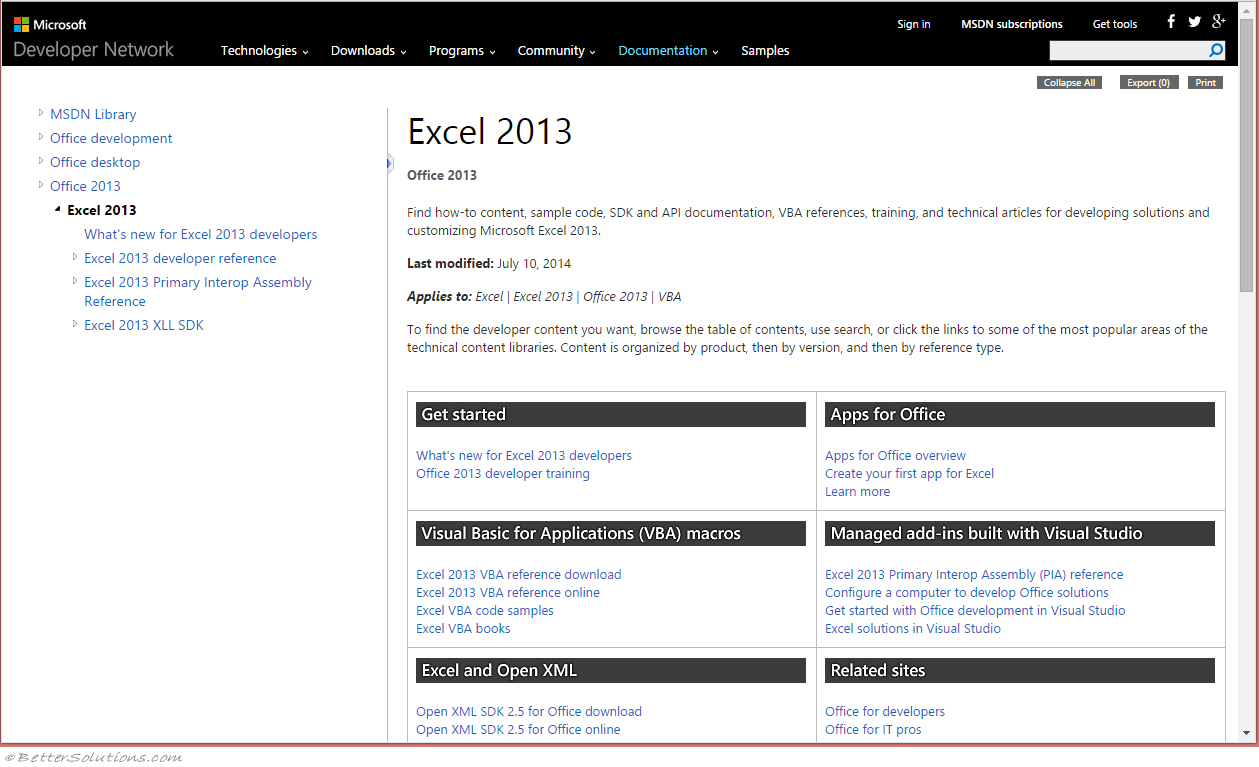Open Office for developers link
Screen dimensions: 1259x767
click(885, 711)
